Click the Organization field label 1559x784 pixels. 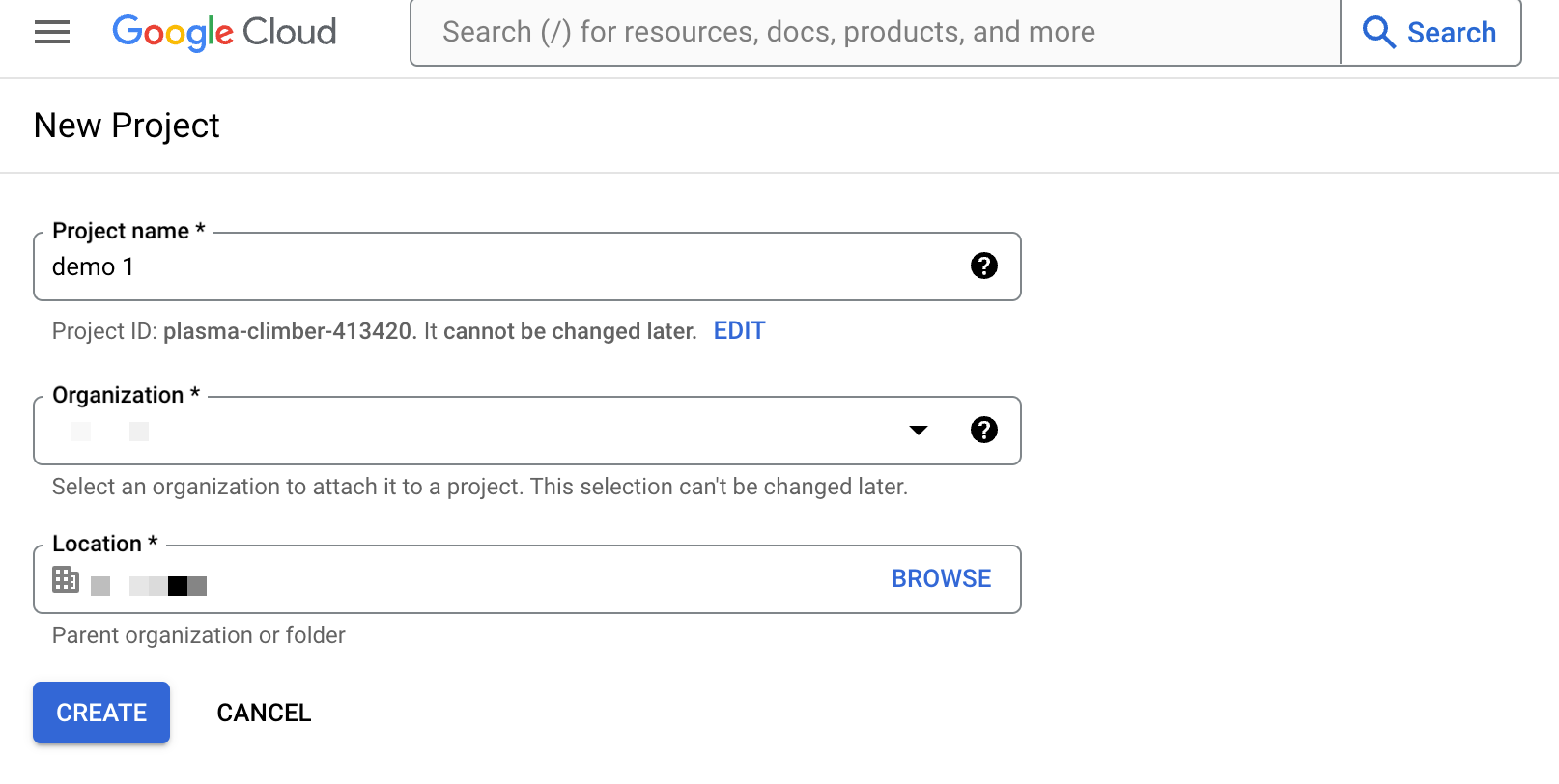point(119,395)
